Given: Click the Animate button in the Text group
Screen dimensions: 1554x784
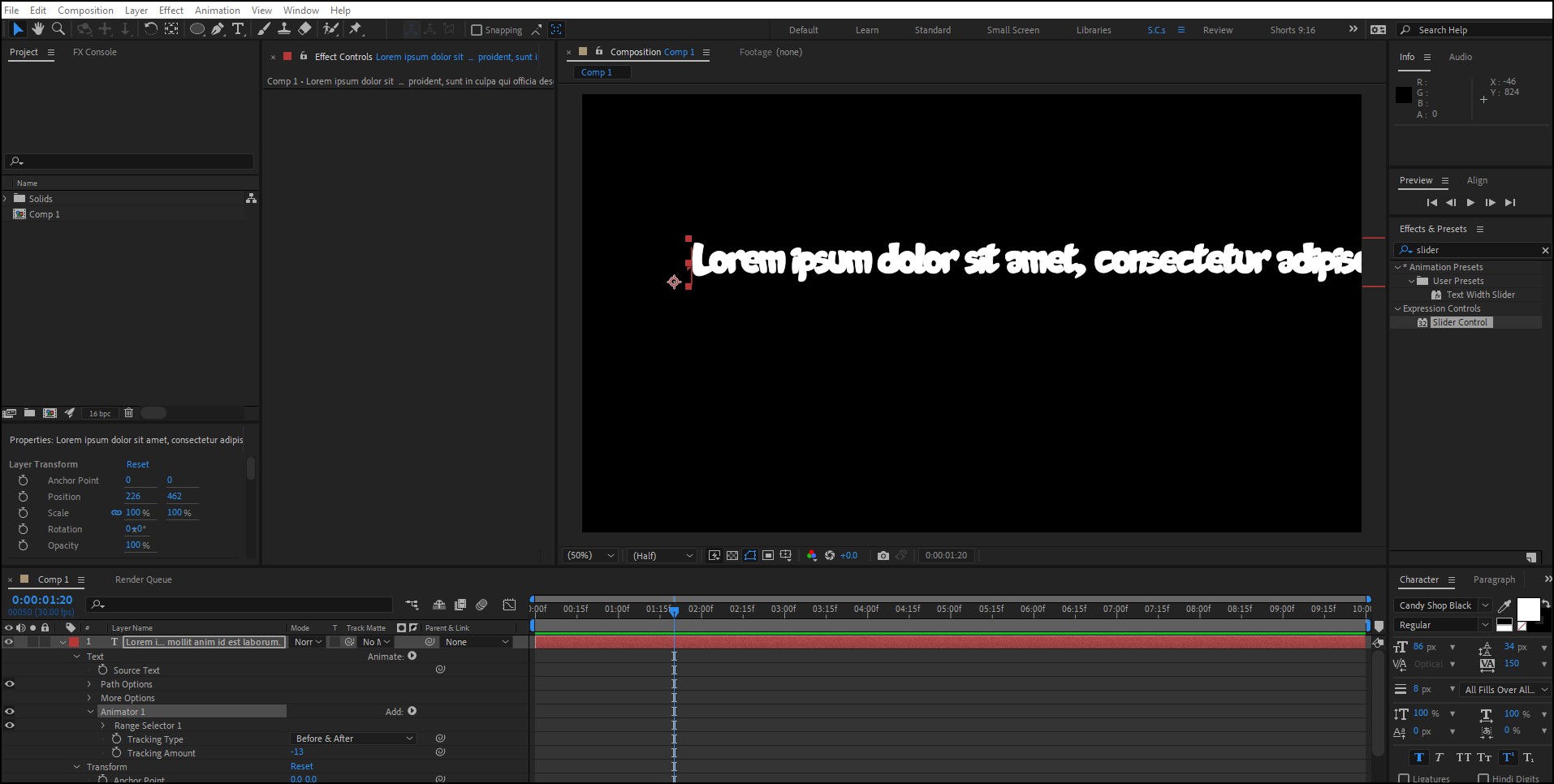Looking at the screenshot, I should pos(412,657).
